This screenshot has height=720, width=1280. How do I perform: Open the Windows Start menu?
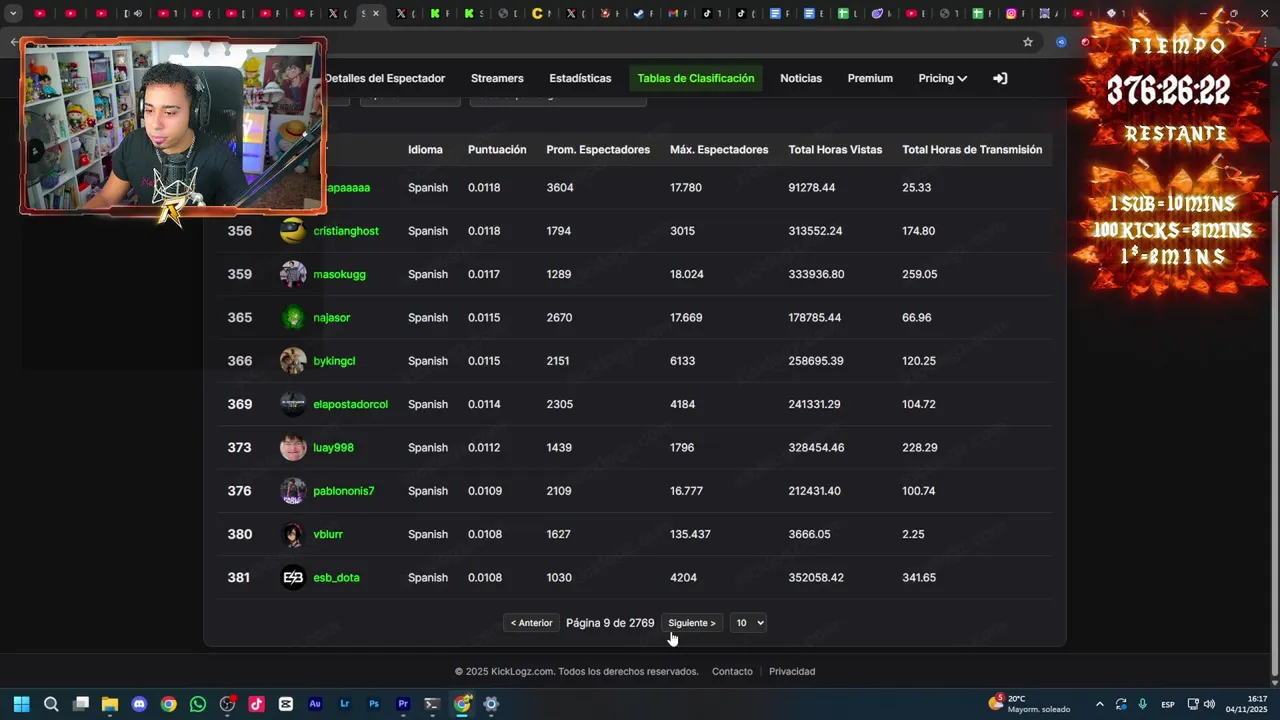(22, 704)
